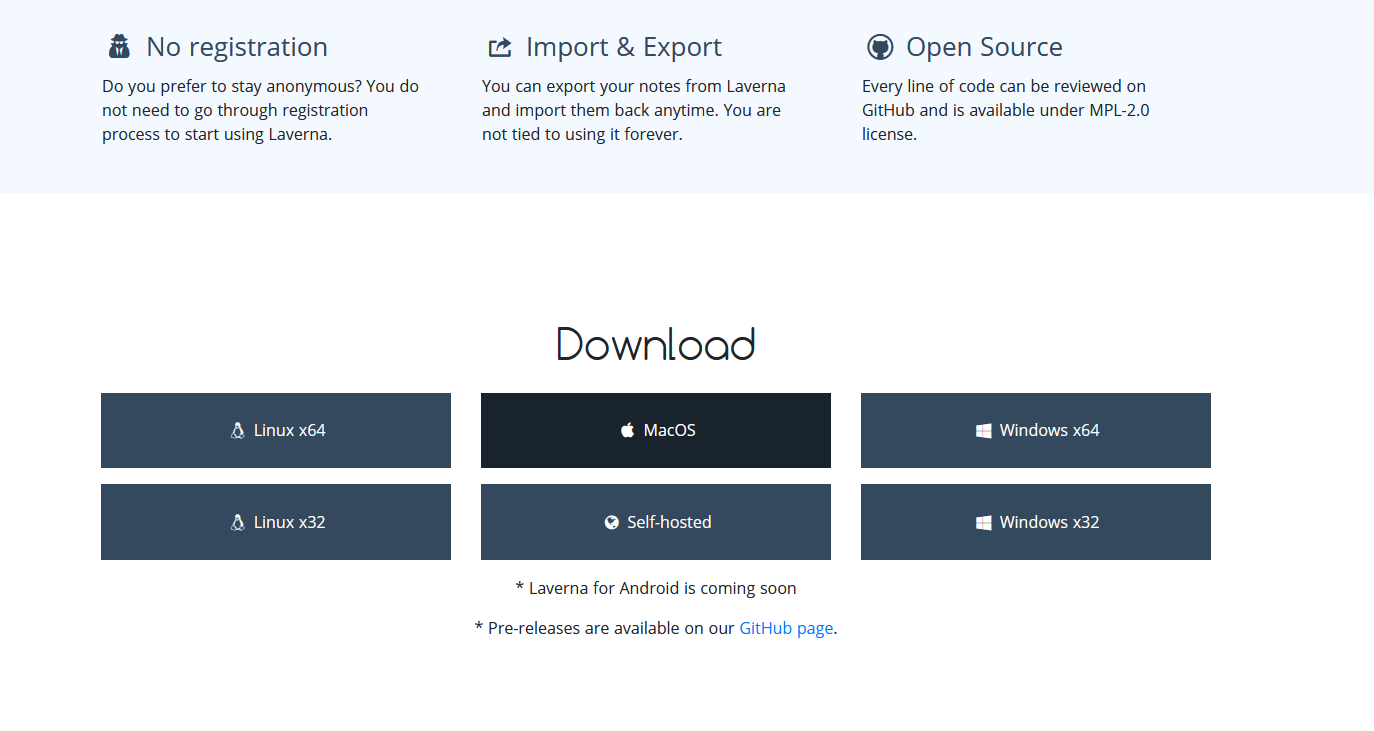Viewport: 1374px width, 731px height.
Task: Click the Apple logo on the MacOS button
Action: pos(627,430)
